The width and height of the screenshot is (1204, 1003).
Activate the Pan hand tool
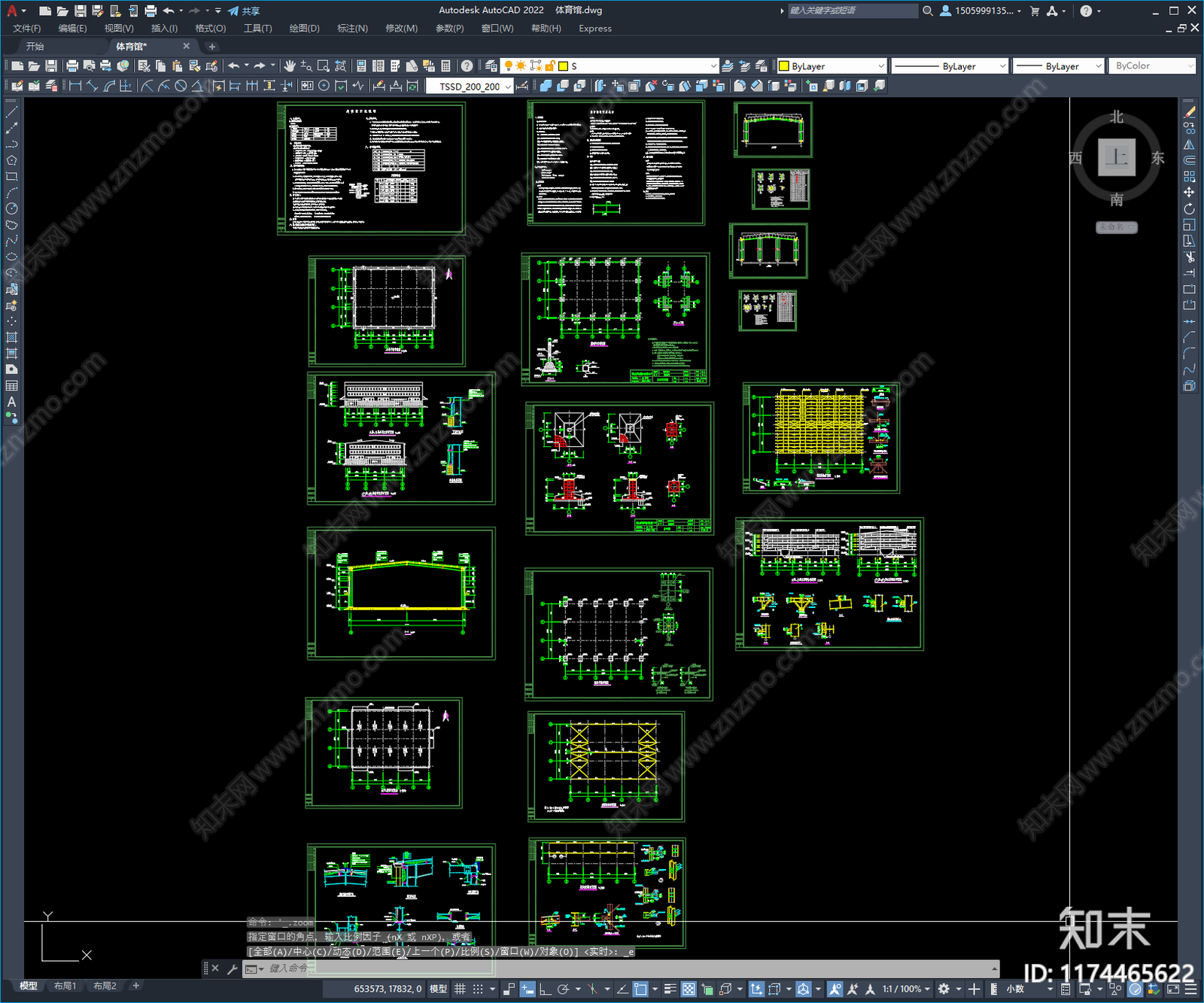tap(289, 66)
